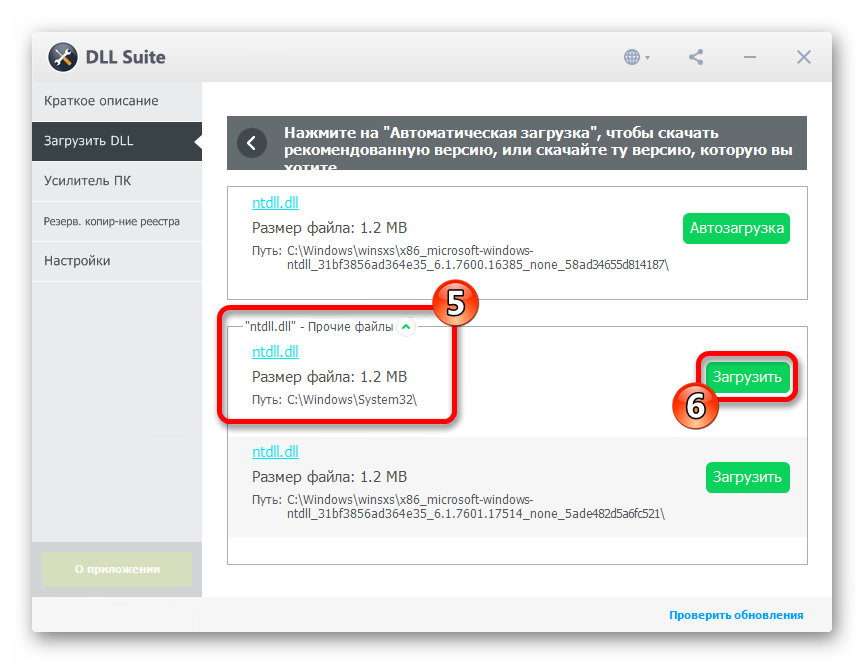
Task: Open the ntdll.dll link in last entry
Action: coord(275,452)
